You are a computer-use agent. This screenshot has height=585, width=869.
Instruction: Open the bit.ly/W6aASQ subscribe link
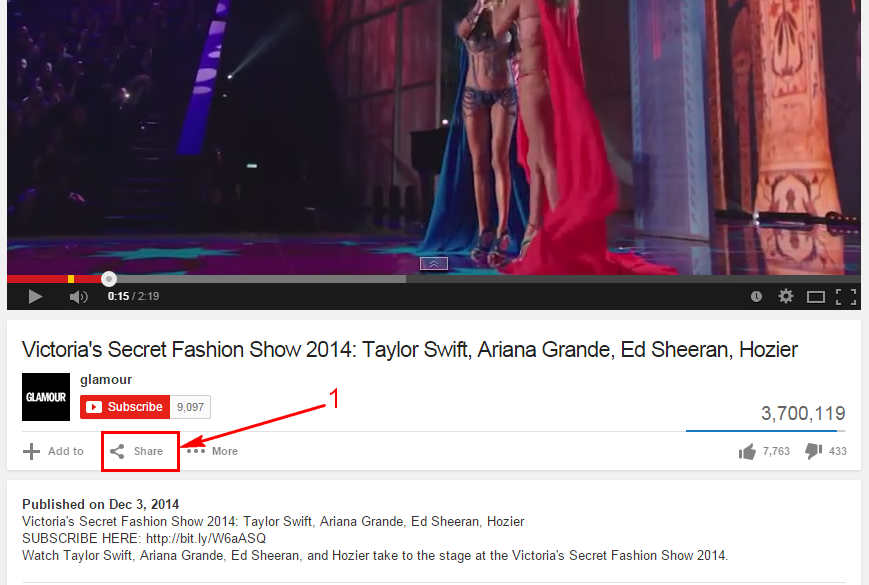point(206,538)
